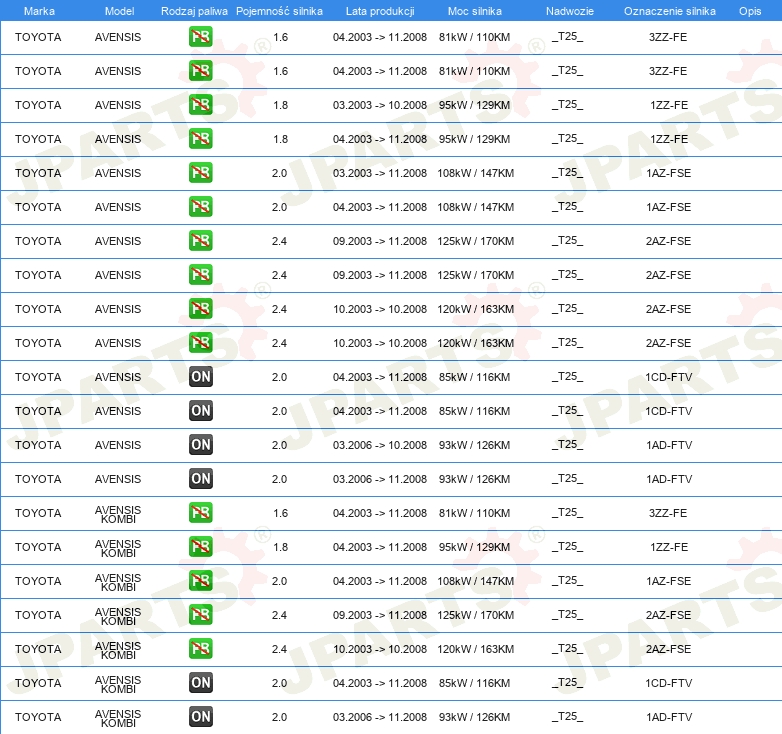The width and height of the screenshot is (782, 734).
Task: Click date range 03.2006 -> 11.2008 in Kombi row
Action: pos(380,717)
